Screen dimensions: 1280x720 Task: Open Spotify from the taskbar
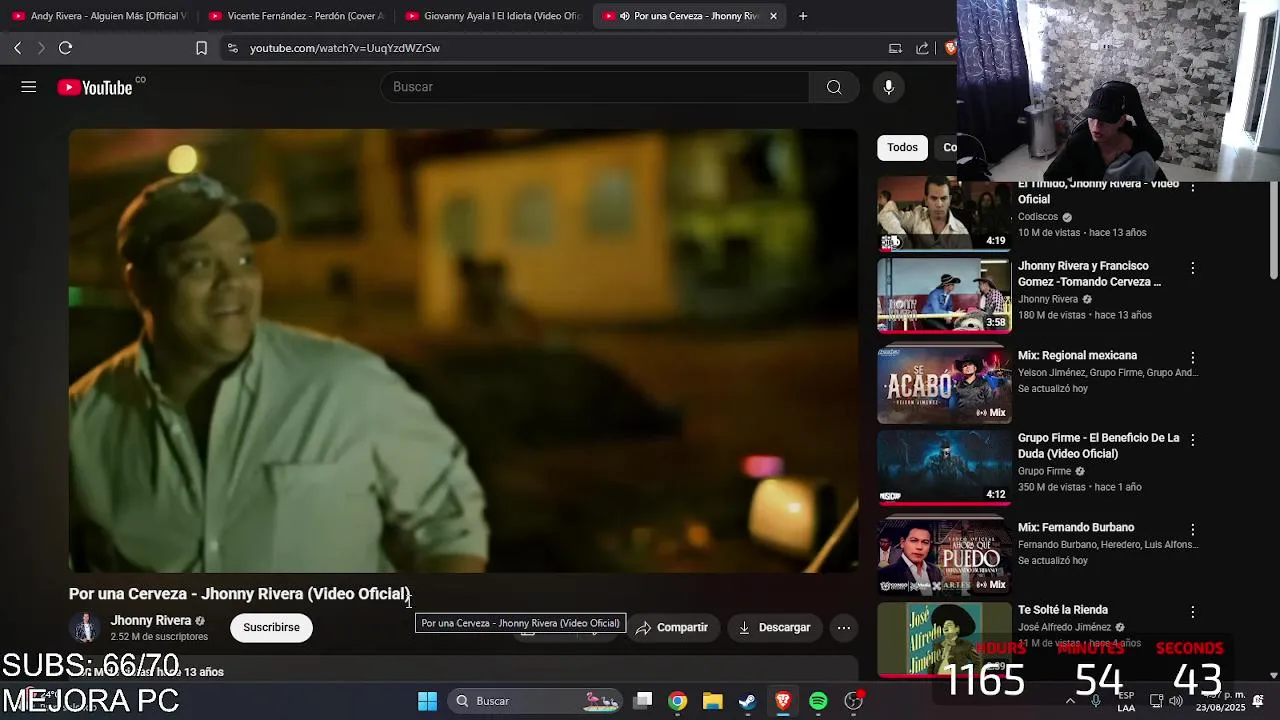818,701
